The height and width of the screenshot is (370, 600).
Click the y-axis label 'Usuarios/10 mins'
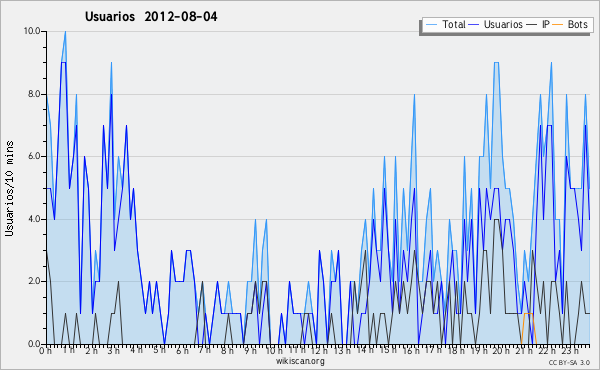(x=9, y=188)
